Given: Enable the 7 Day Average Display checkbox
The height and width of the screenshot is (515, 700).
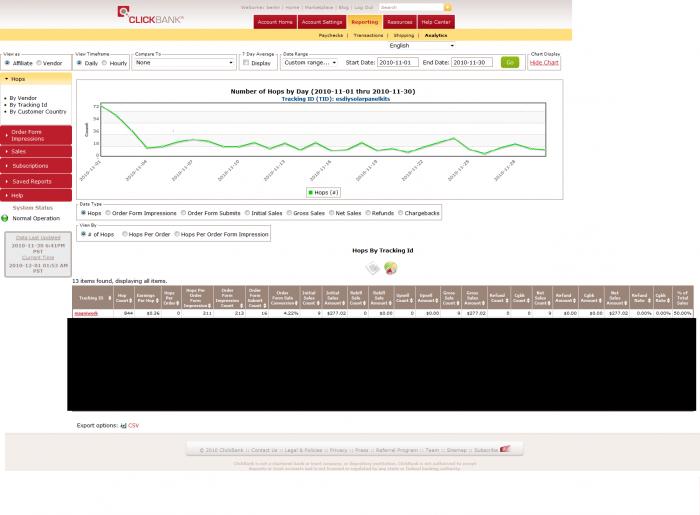Looking at the screenshot, I should pyautogui.click(x=246, y=62).
